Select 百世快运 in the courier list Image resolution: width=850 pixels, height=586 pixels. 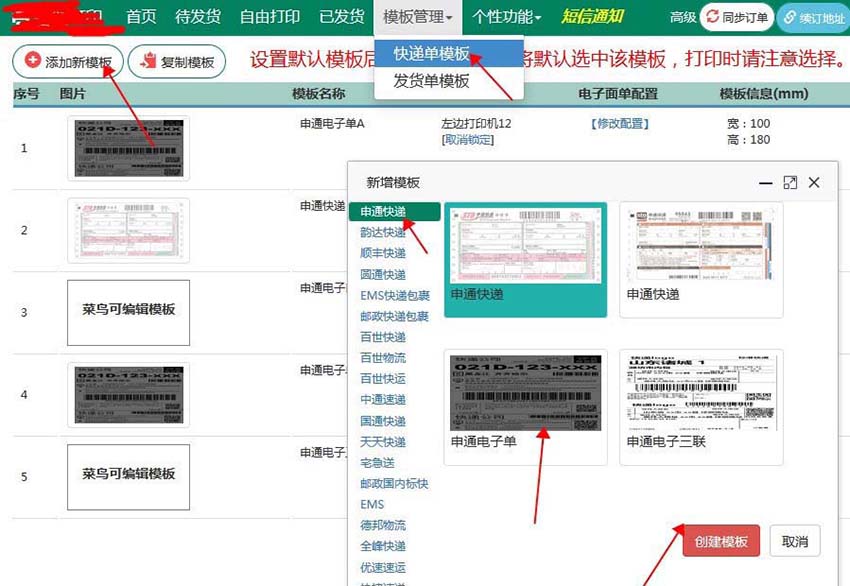point(383,378)
